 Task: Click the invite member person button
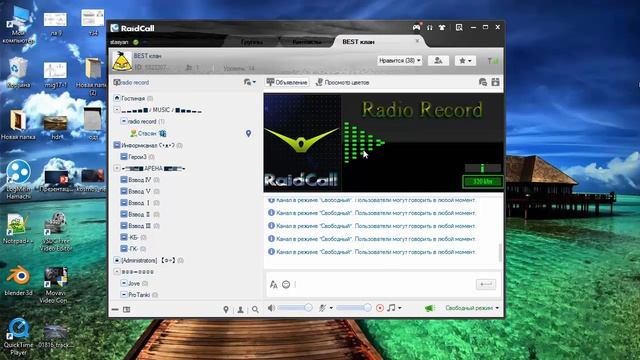point(438,60)
